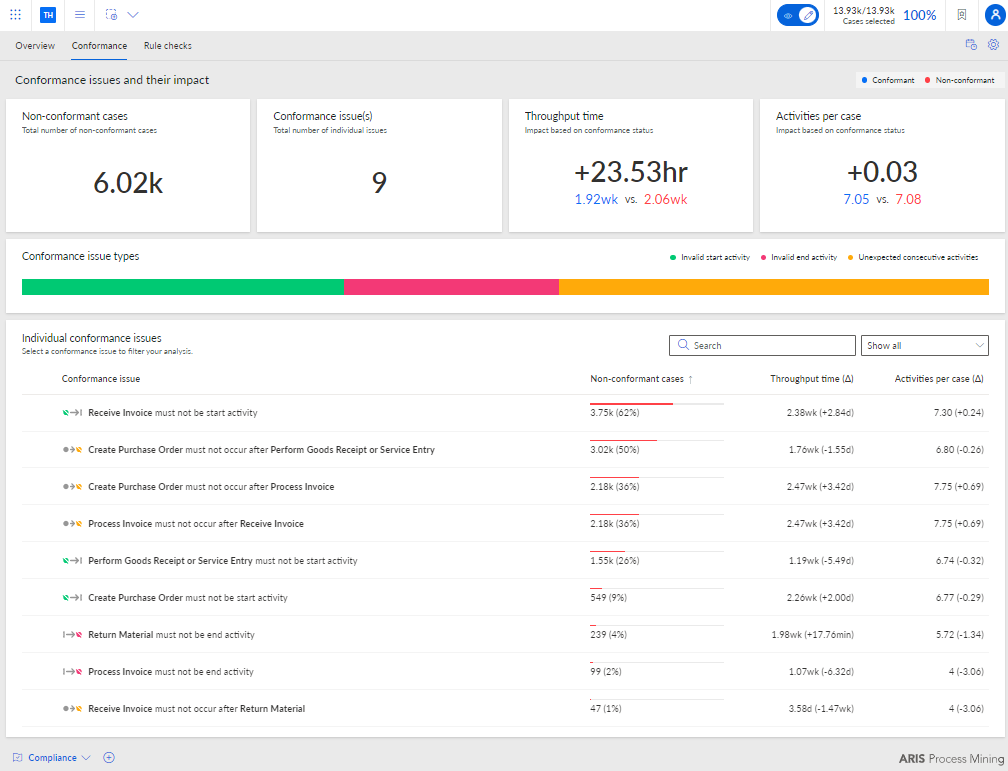Image resolution: width=1008 pixels, height=771 pixels.
Task: Toggle Invalid start activity legend entry
Action: click(710, 257)
